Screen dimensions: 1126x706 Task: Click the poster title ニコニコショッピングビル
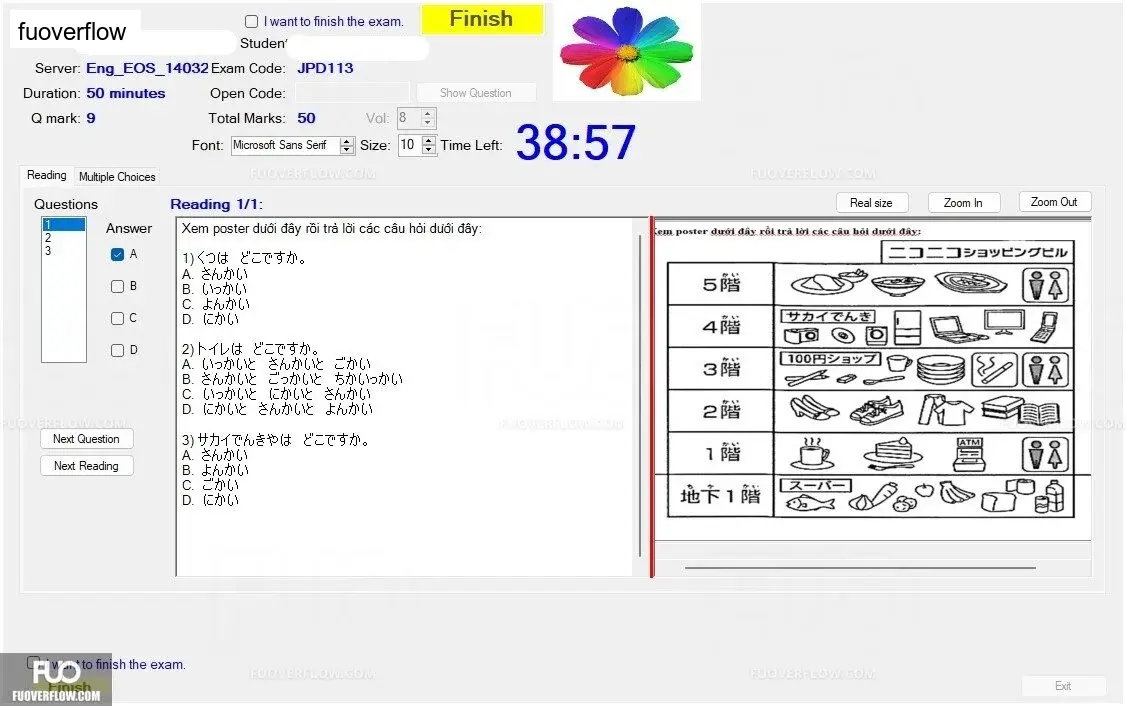pyautogui.click(x=977, y=252)
